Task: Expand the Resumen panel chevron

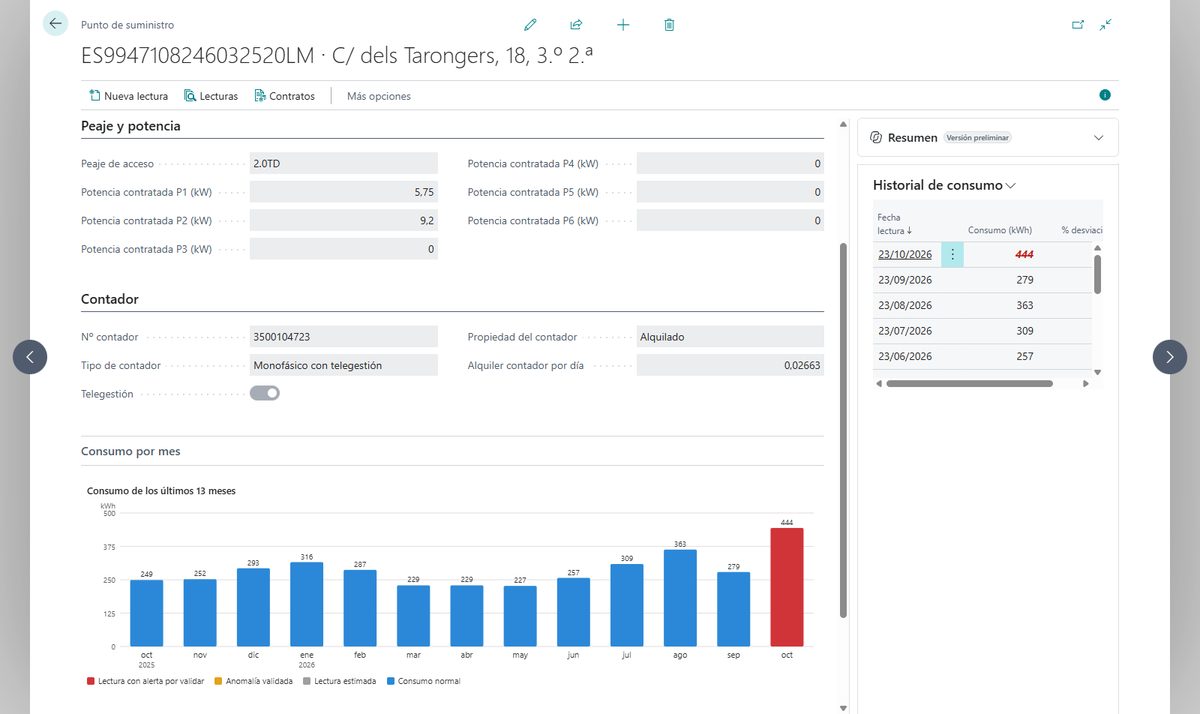Action: coord(1099,137)
